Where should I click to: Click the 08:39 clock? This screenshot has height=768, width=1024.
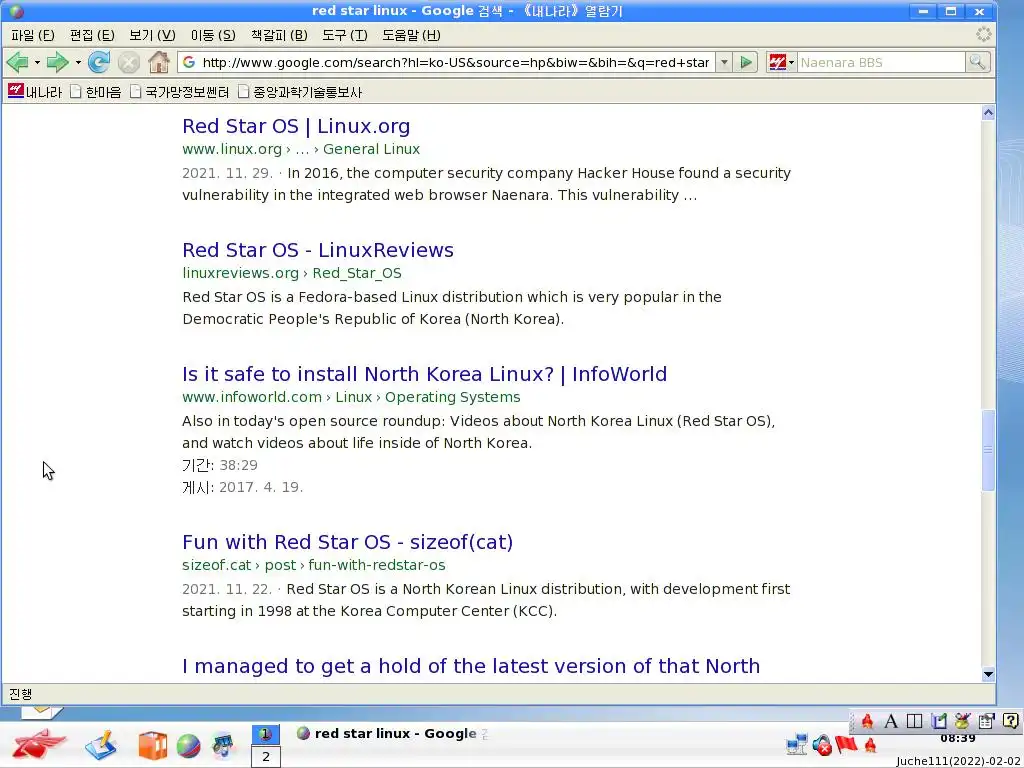[957, 739]
